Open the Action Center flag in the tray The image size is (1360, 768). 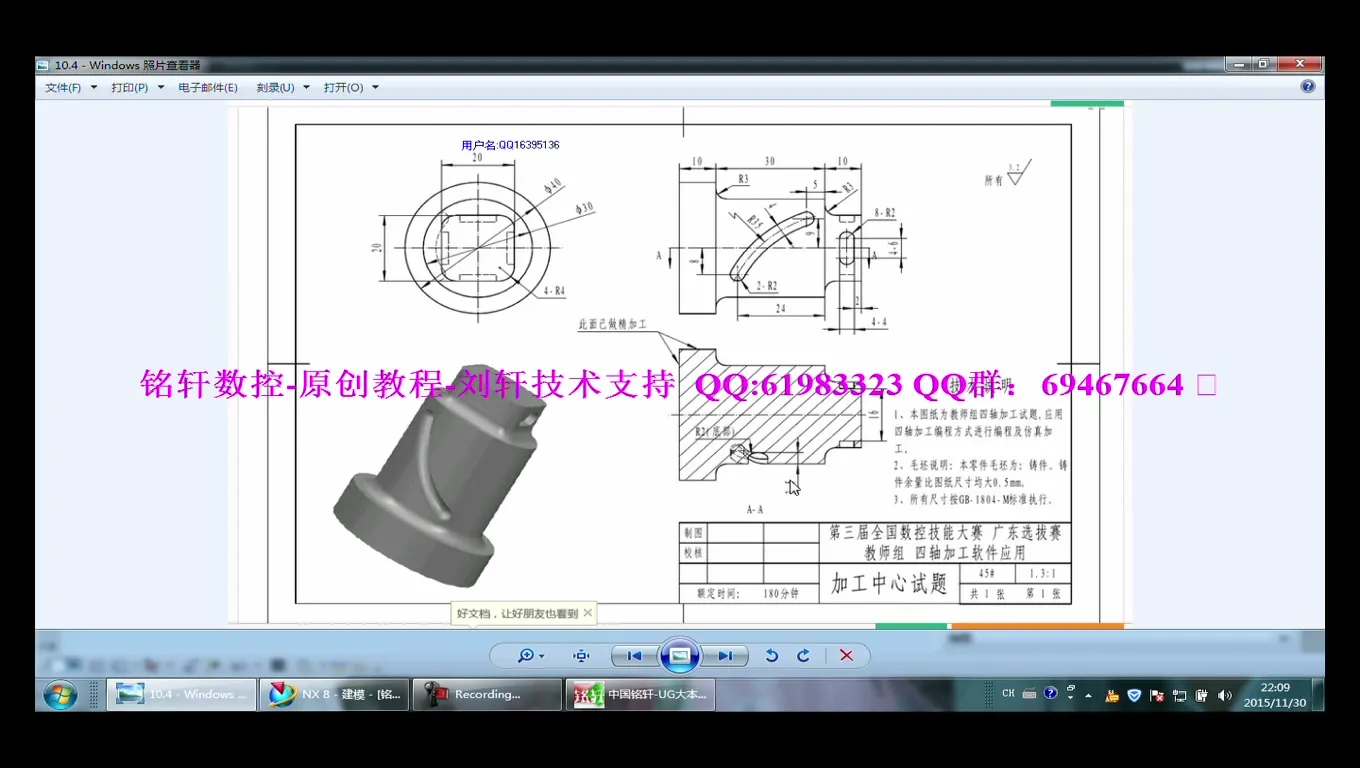(x=1155, y=694)
